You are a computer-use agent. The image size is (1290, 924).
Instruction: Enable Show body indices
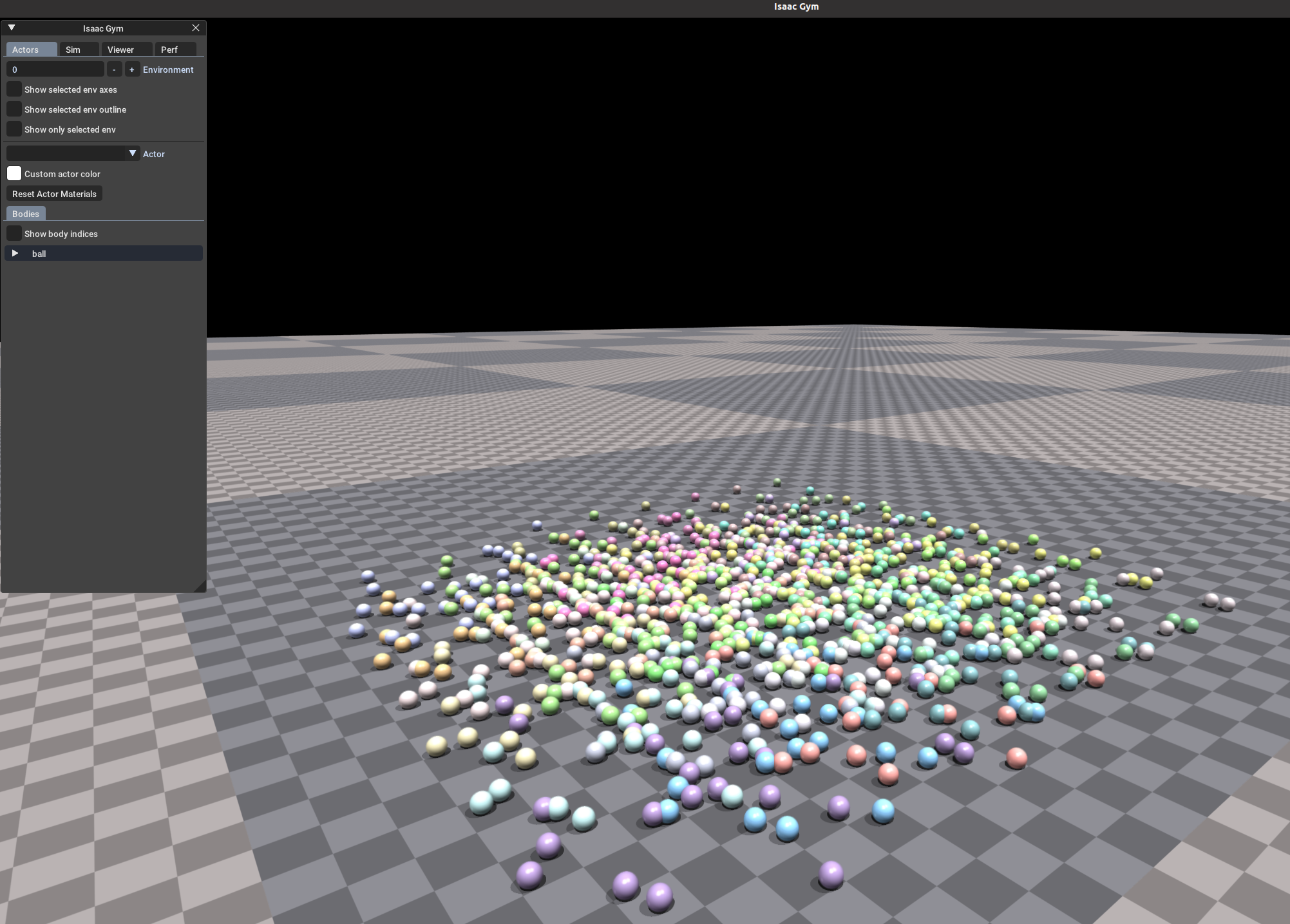tap(14, 234)
